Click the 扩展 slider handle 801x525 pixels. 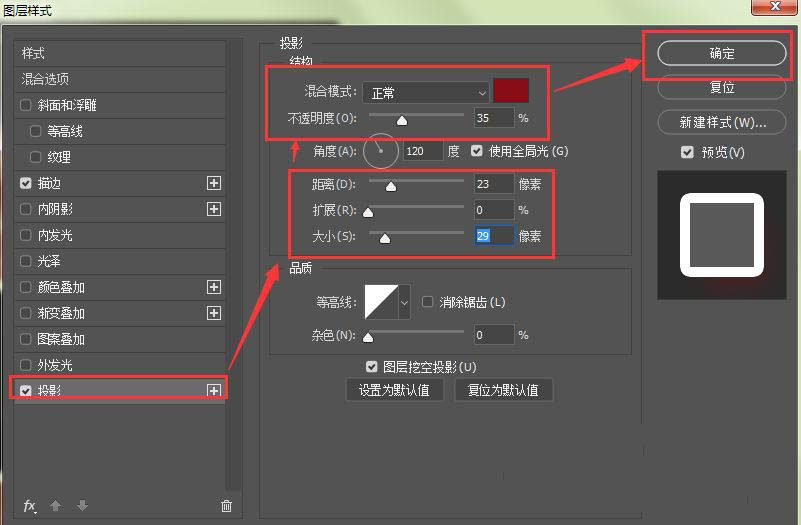click(x=368, y=212)
